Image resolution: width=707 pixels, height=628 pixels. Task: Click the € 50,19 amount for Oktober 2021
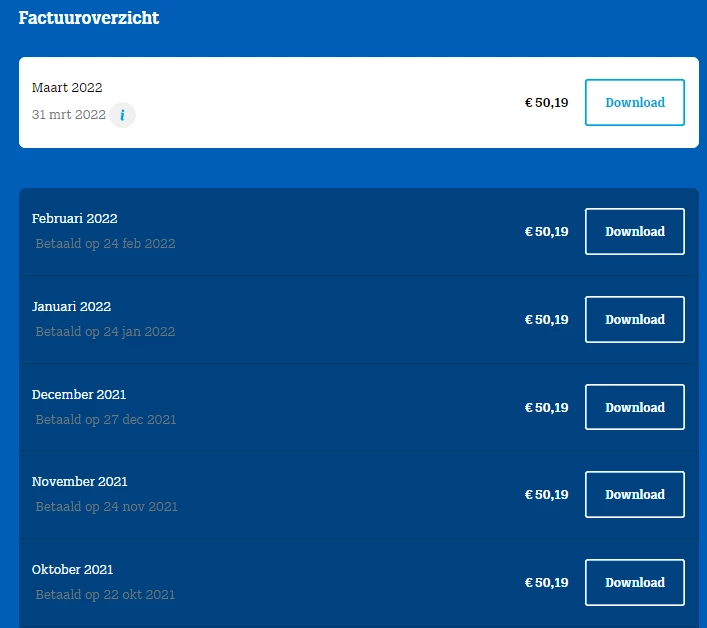(546, 582)
